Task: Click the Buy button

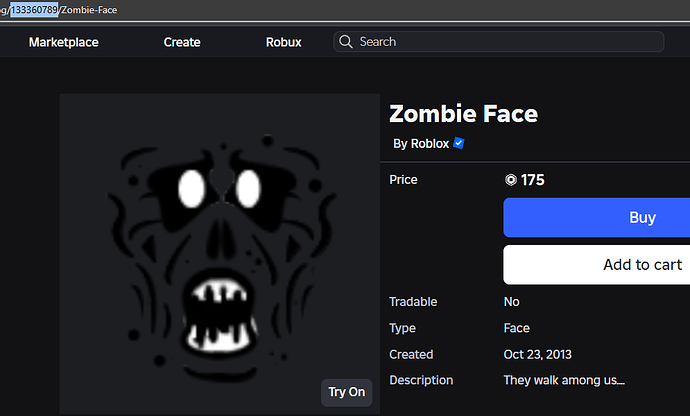Action: pos(597,217)
